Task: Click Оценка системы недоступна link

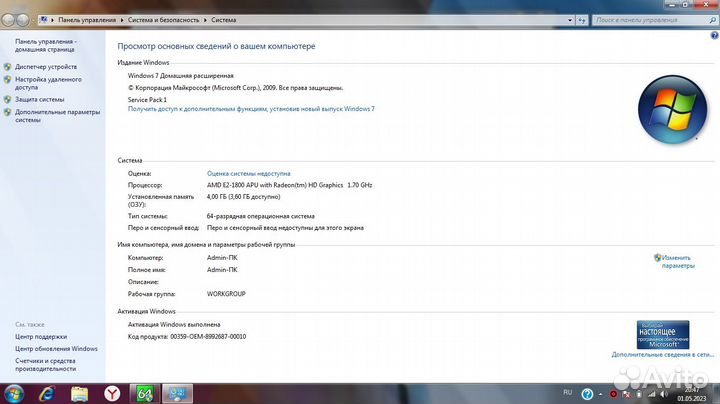Action: [248, 174]
